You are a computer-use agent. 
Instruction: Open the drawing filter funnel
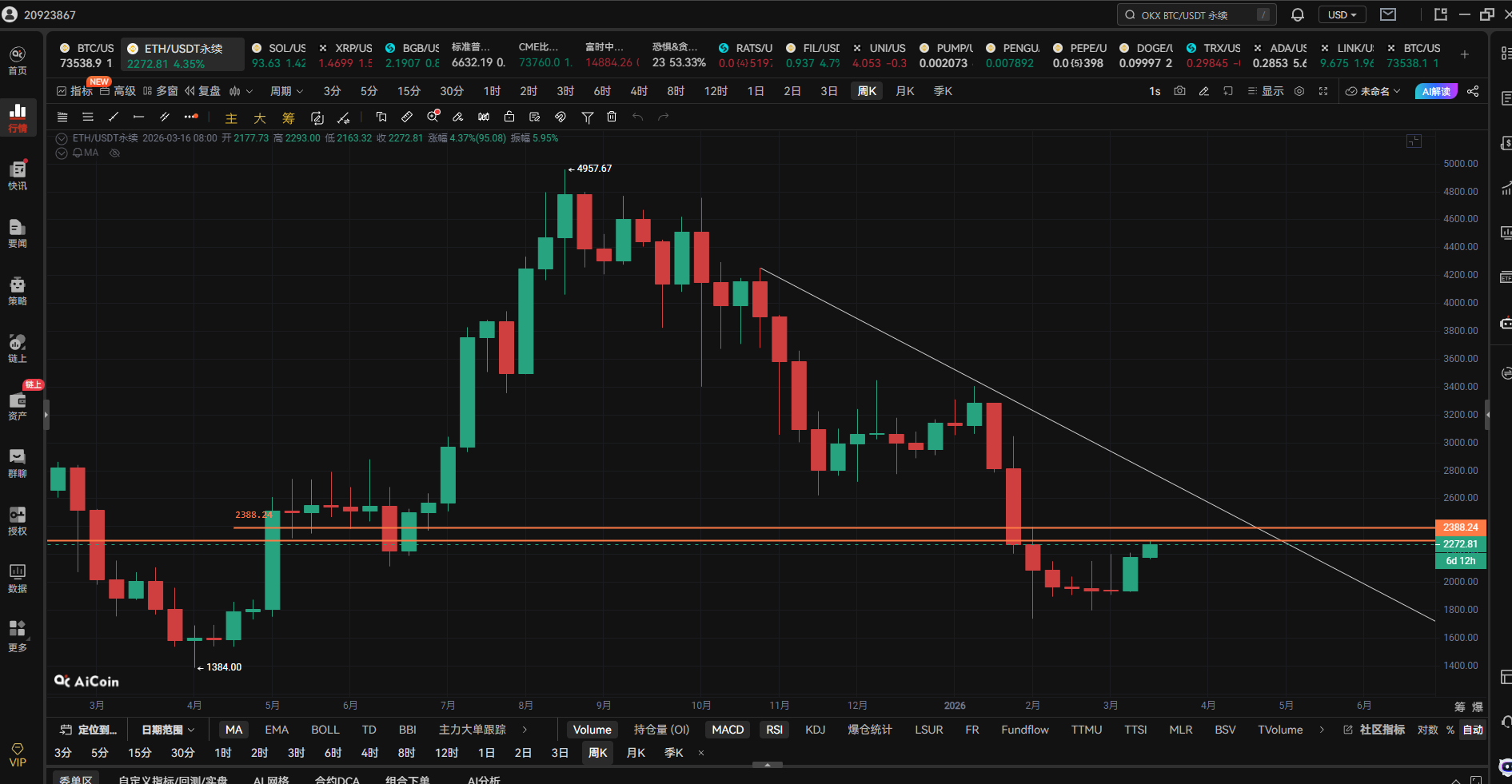(x=588, y=117)
